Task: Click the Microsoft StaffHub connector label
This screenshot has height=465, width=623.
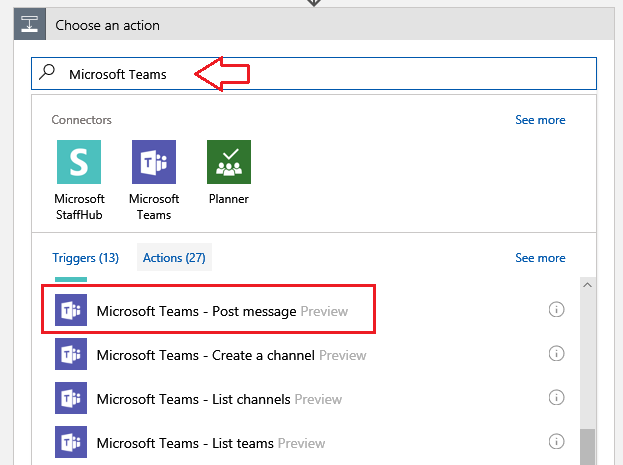Action: pos(79,207)
